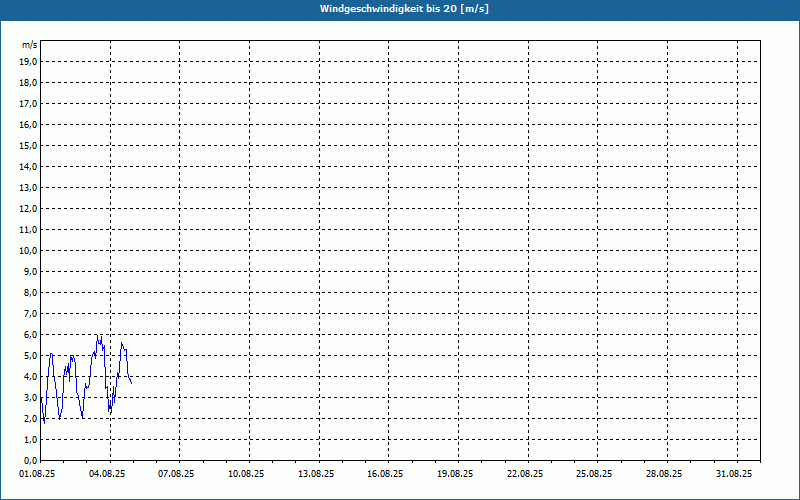
Task: Select the y-axis value 10,0
Action: point(28,251)
